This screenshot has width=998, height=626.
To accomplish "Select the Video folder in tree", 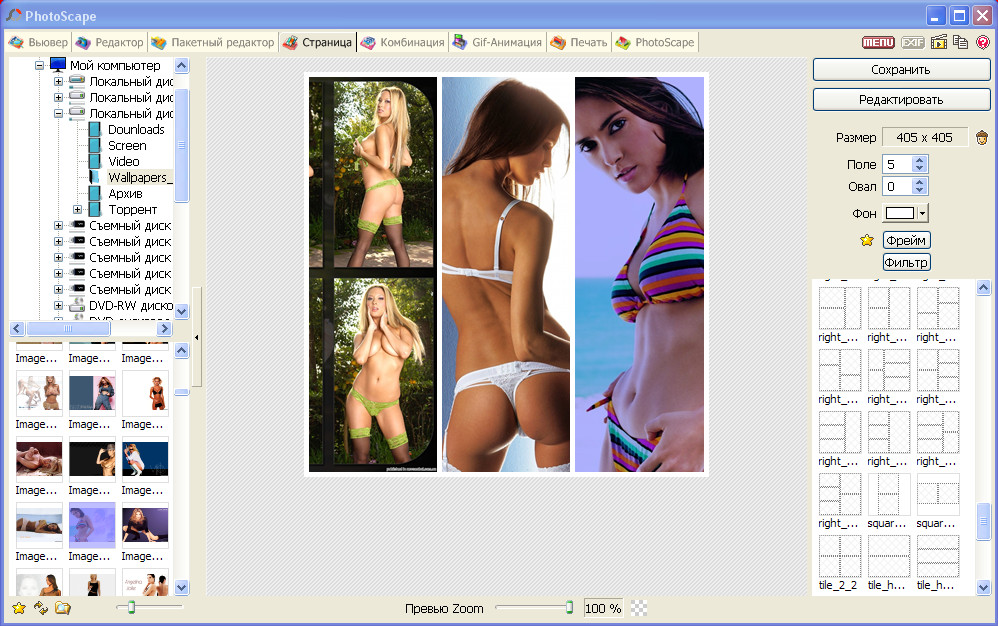I will (123, 162).
